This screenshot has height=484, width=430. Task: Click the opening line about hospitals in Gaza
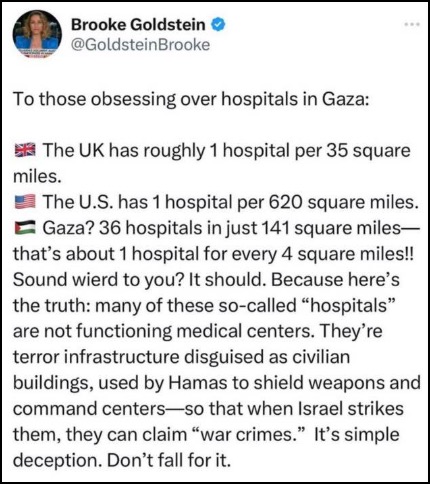pos(191,99)
